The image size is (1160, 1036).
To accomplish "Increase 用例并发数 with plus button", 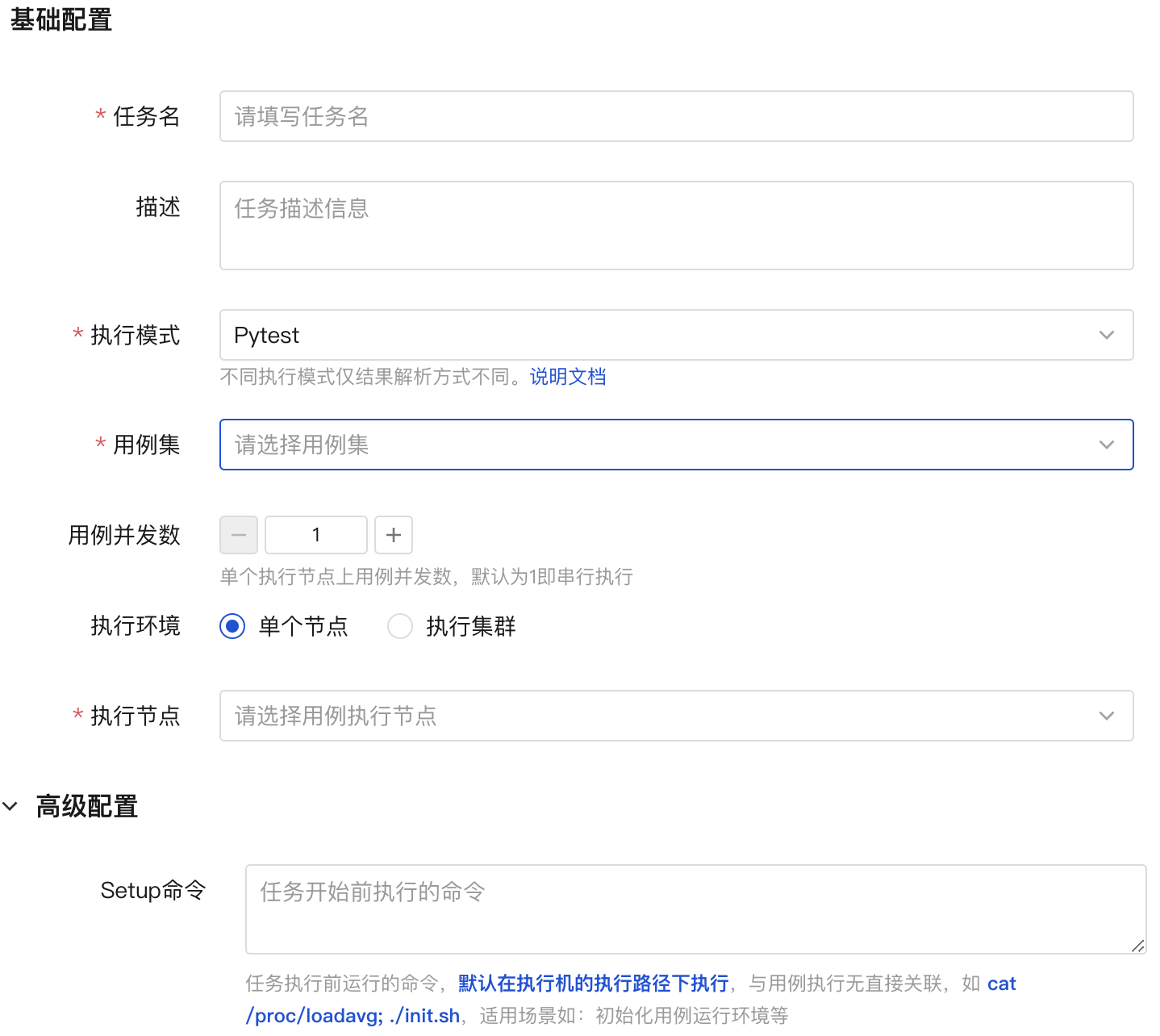I will pyautogui.click(x=394, y=535).
